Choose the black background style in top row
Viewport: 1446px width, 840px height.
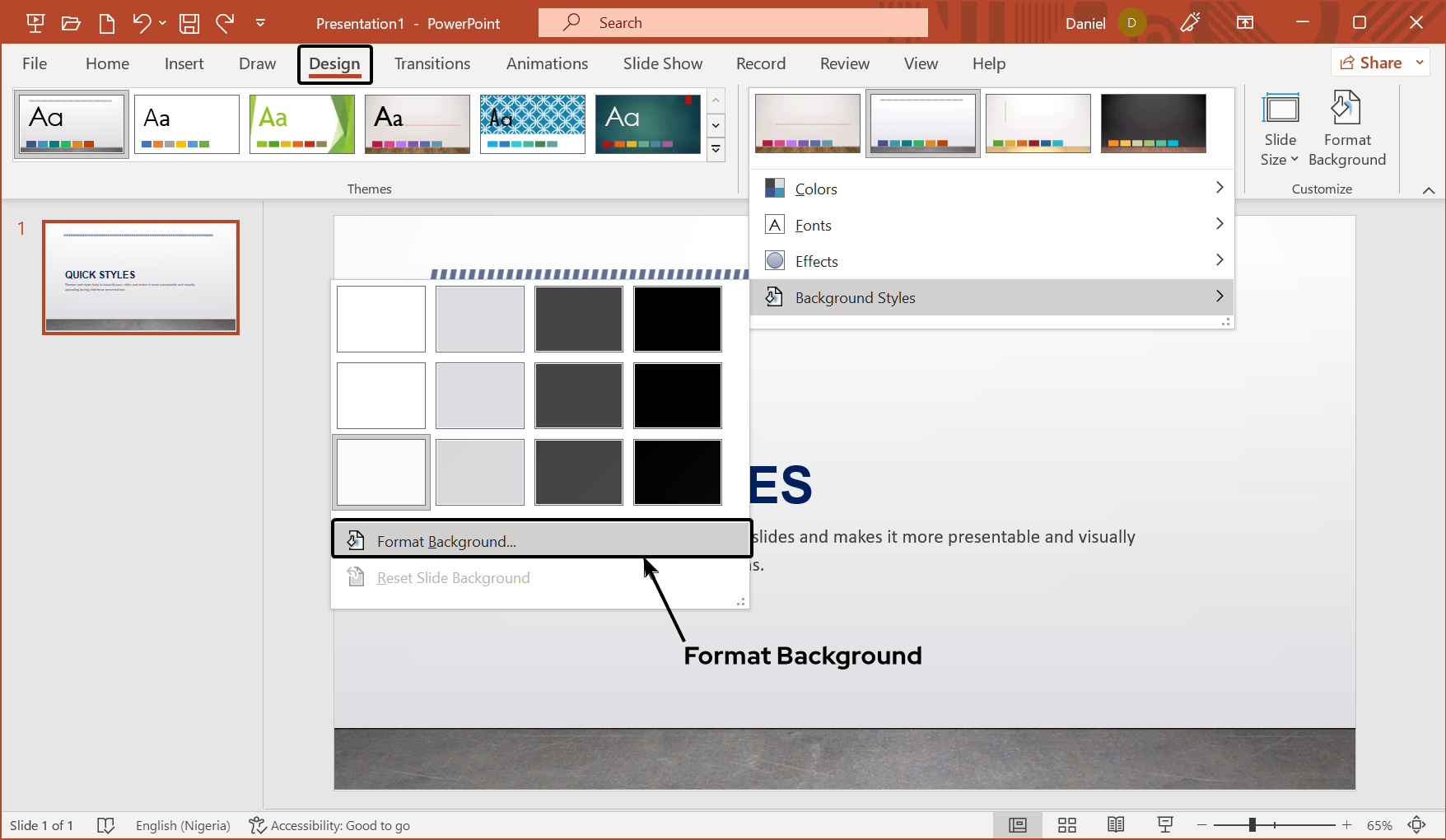677,319
